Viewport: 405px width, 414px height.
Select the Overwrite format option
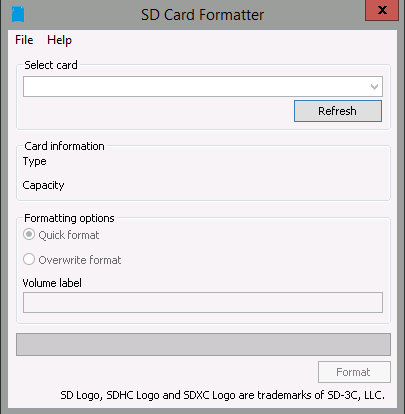[72, 260]
